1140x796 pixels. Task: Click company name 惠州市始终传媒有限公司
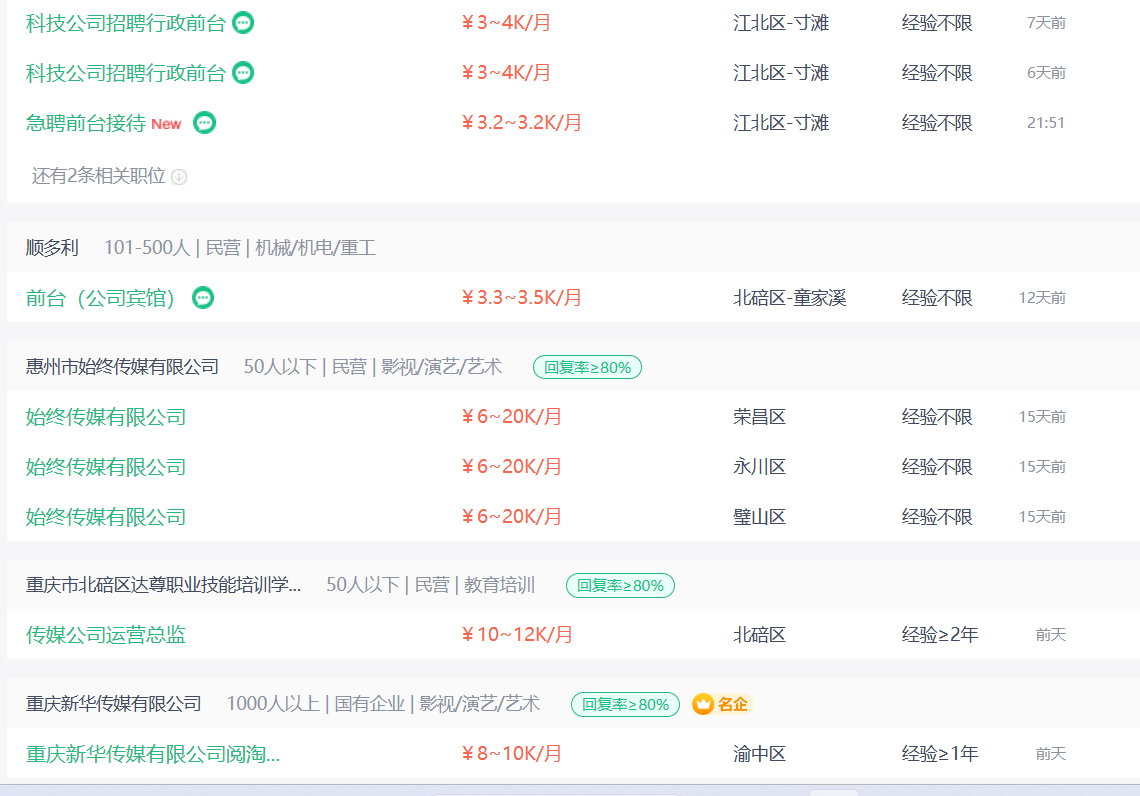pyautogui.click(x=122, y=367)
